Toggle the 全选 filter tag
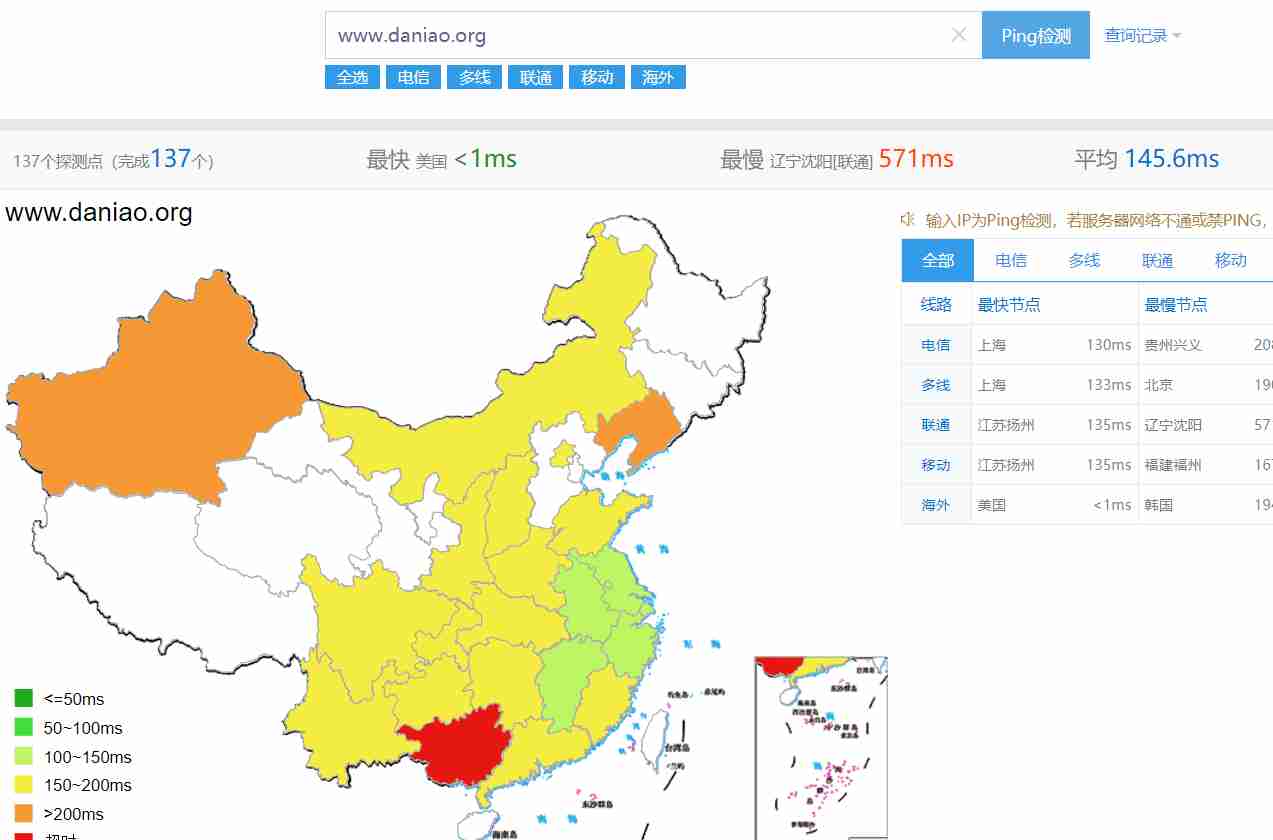The width and height of the screenshot is (1273, 840). coord(352,77)
